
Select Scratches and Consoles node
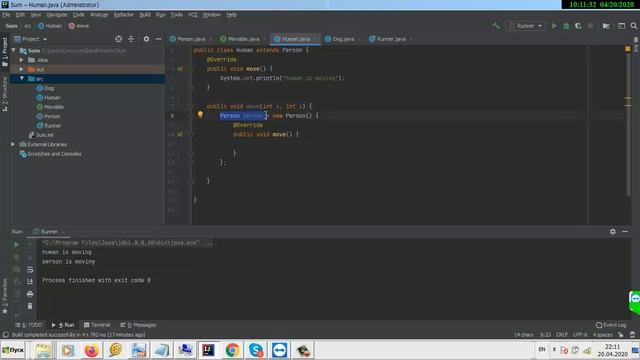[54, 154]
